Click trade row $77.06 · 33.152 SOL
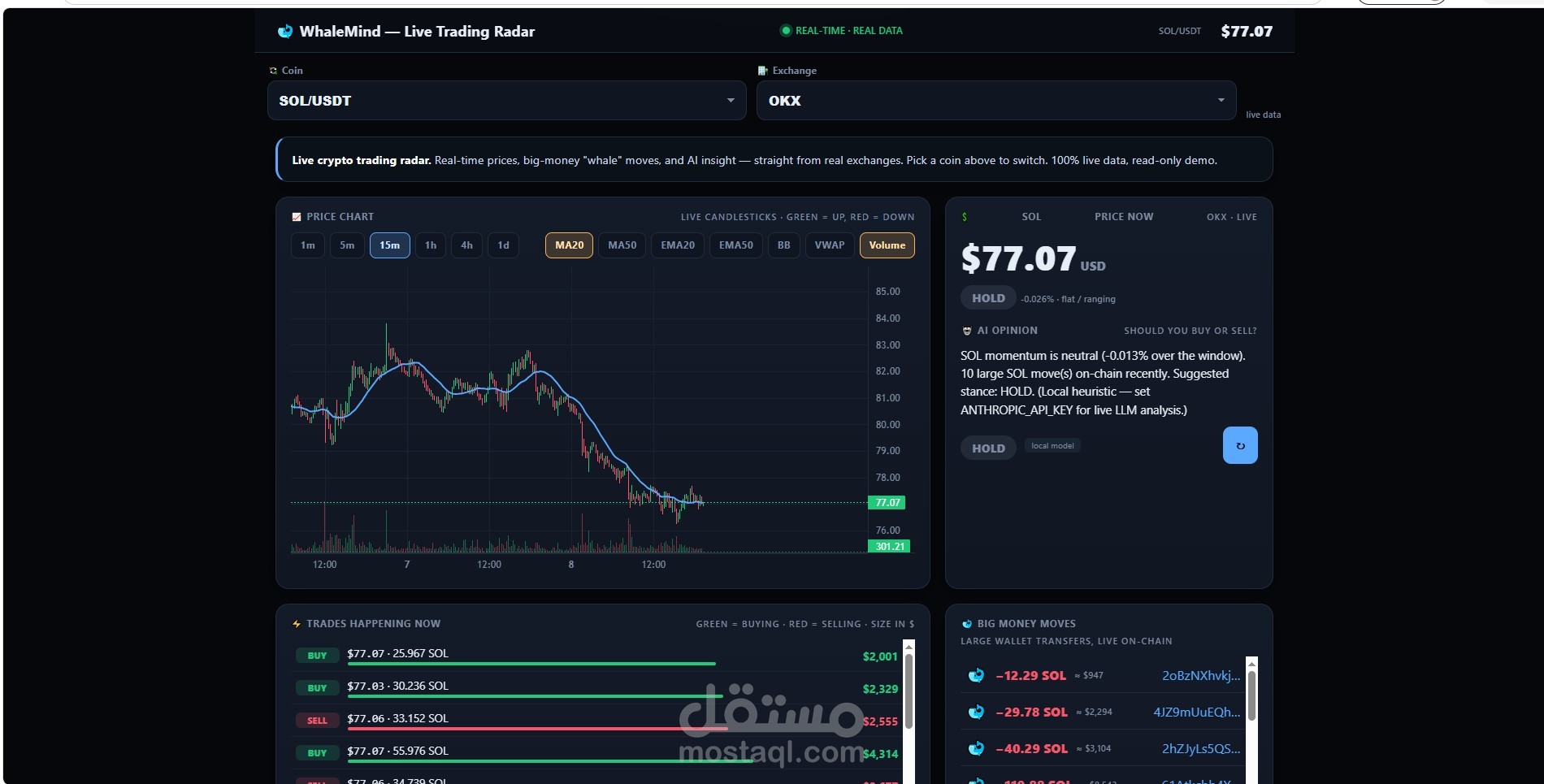1544x784 pixels. 596,721
